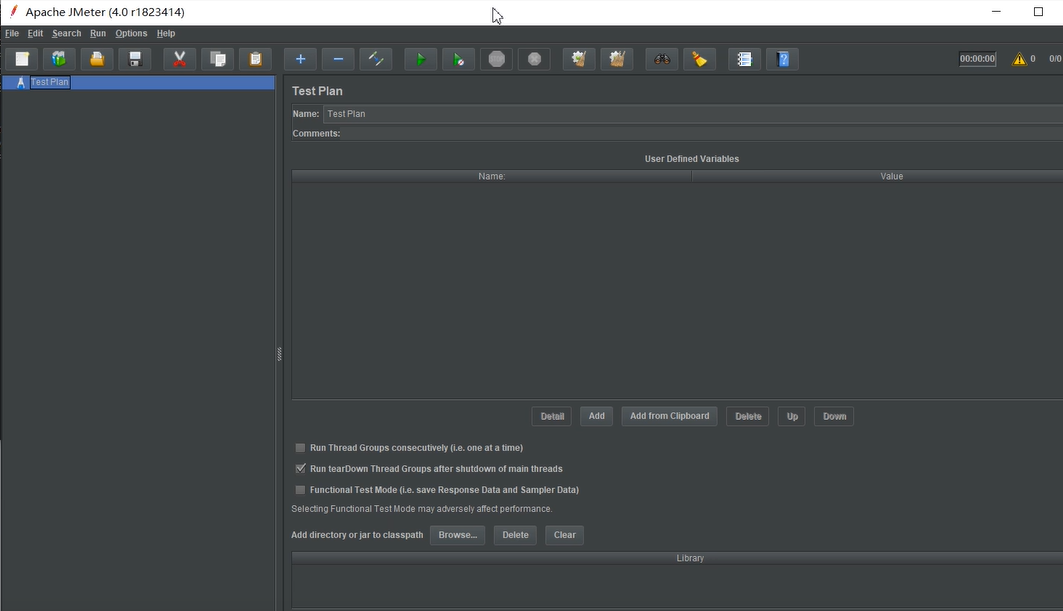Open the Templates icon in toolbar
The width and height of the screenshot is (1063, 611).
pos(59,59)
